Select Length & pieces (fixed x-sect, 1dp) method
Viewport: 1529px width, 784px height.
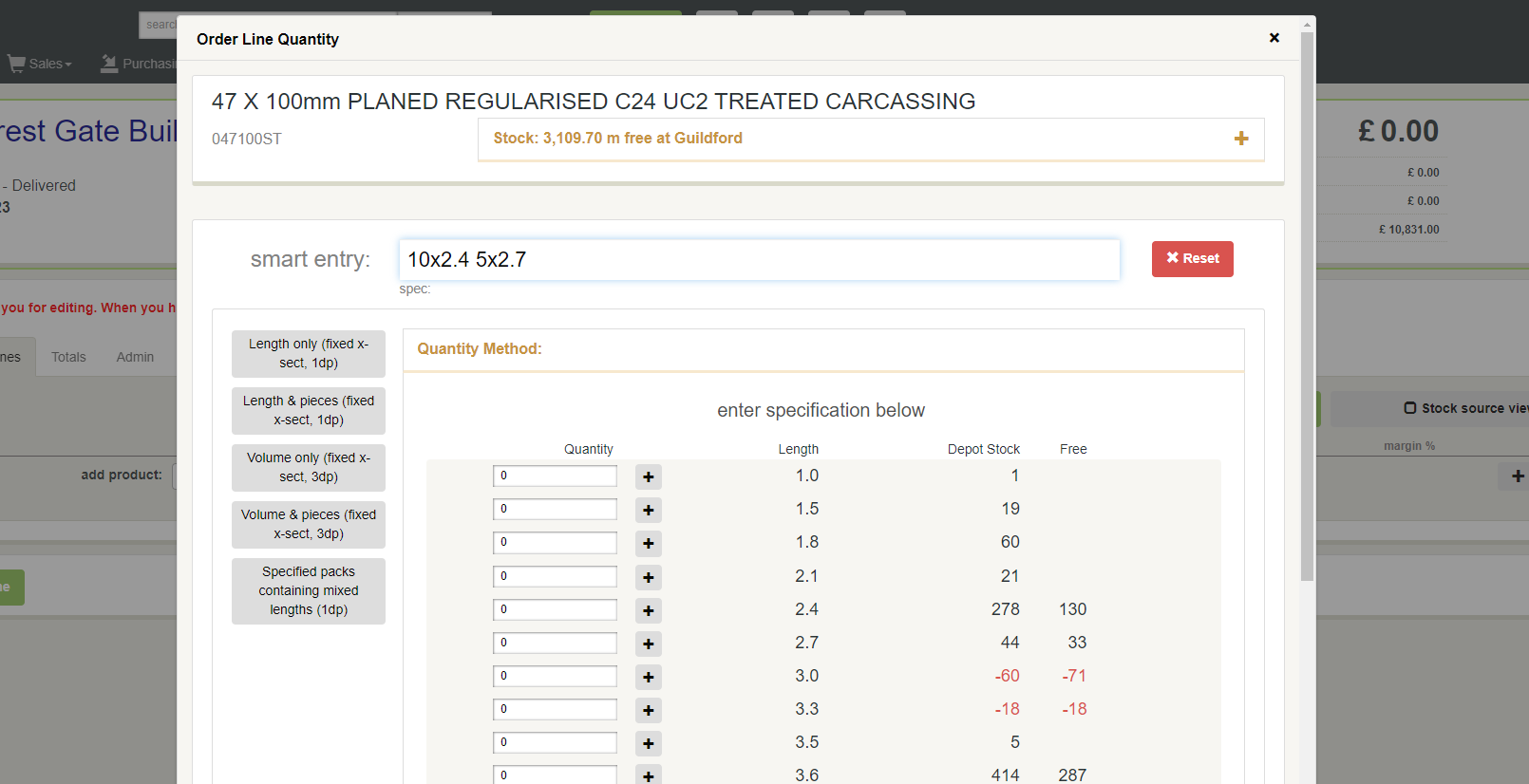tap(309, 411)
